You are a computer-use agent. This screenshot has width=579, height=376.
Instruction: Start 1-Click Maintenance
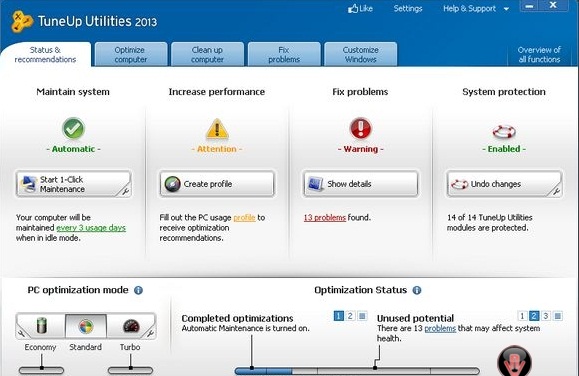(73, 184)
